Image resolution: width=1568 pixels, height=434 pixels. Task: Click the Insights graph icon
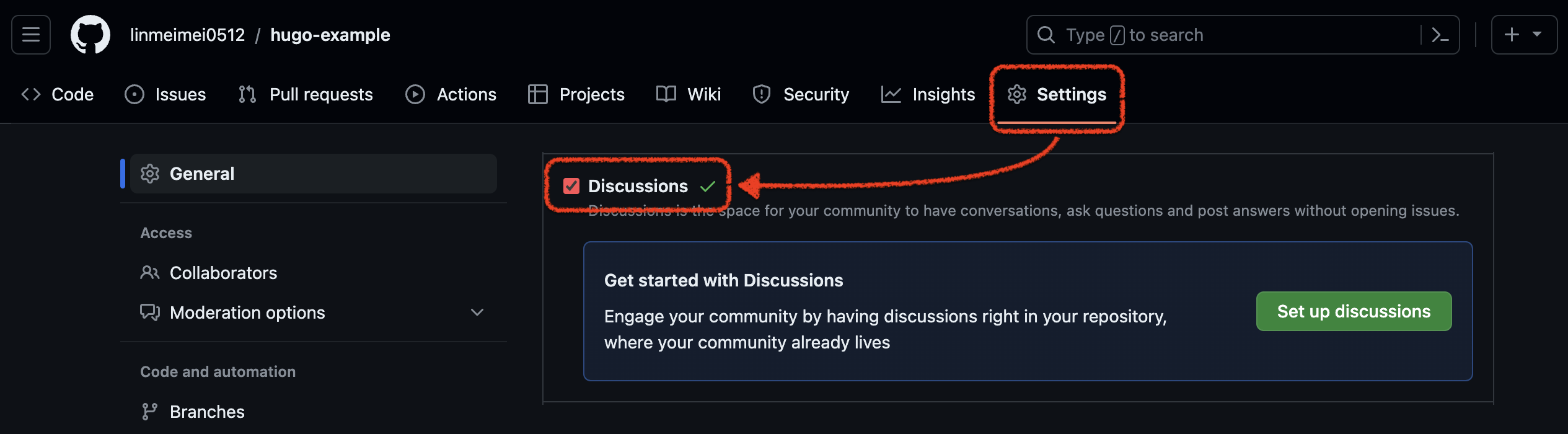(891, 94)
